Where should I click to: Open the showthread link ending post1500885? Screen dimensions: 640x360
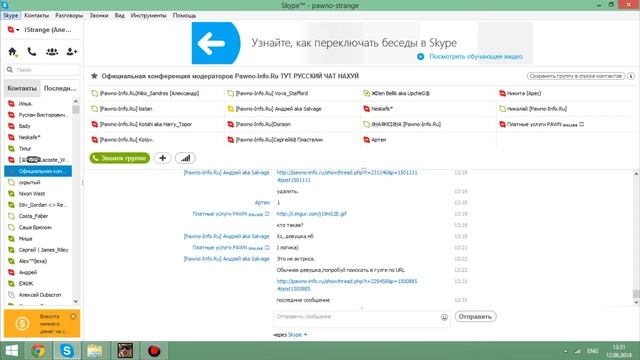pos(347,285)
